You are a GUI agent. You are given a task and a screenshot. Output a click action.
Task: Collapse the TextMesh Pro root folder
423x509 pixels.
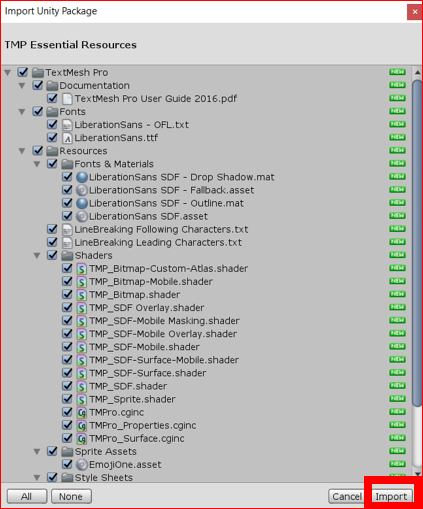click(x=8, y=72)
